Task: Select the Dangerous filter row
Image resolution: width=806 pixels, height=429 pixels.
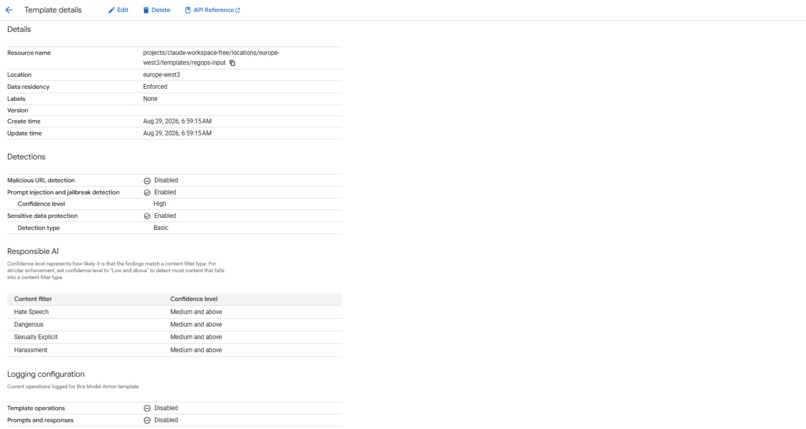Action: tap(174, 325)
